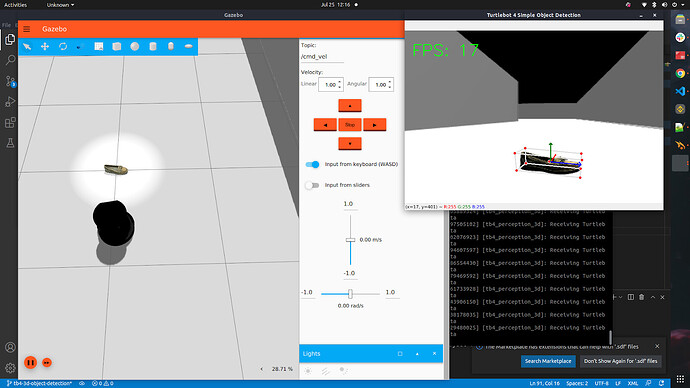This screenshot has width=690, height=388.
Task: Pause the Gazebo simulation
Action: pyautogui.click(x=30, y=362)
